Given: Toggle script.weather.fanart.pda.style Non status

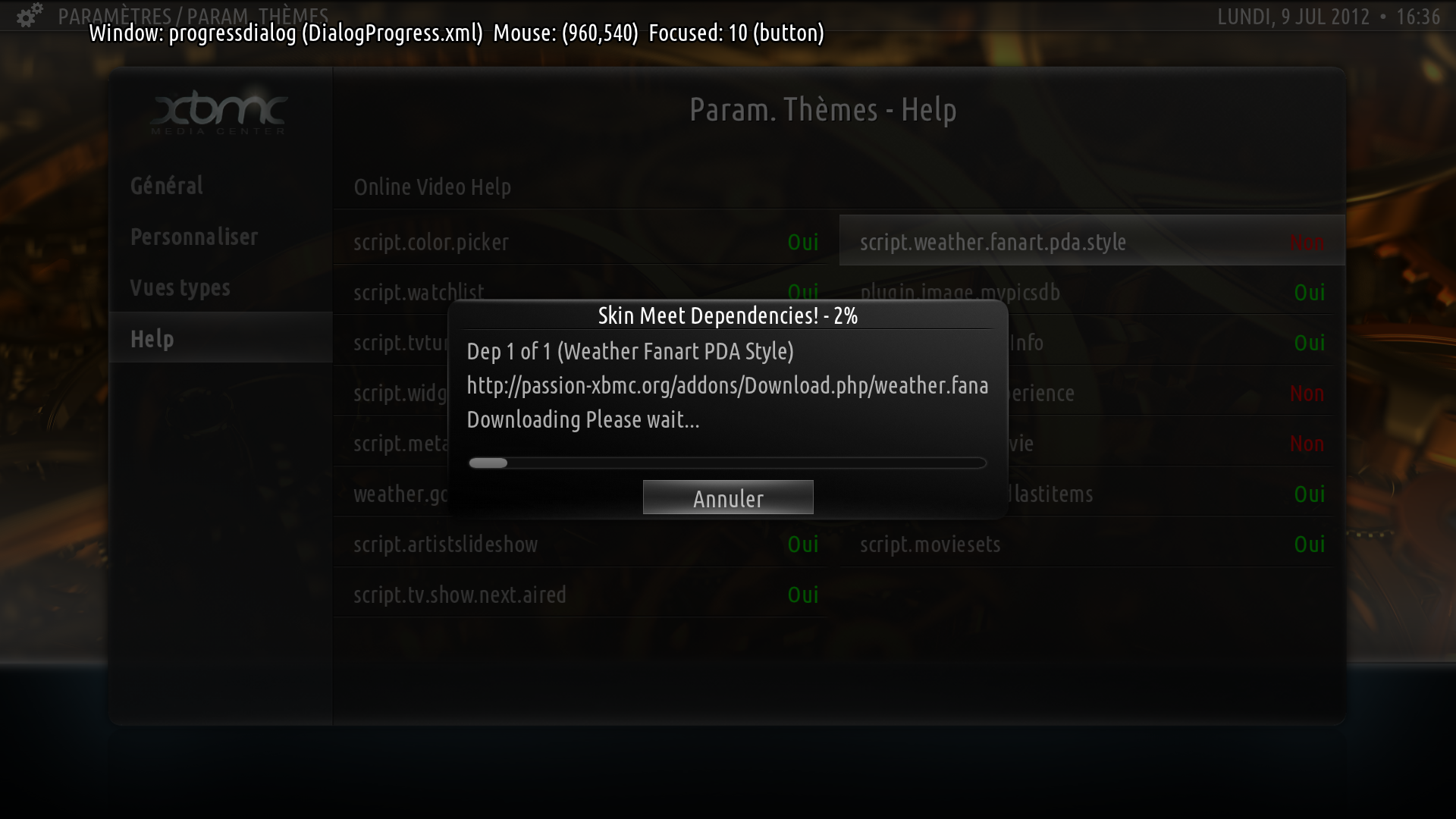Looking at the screenshot, I should pos(1307,243).
